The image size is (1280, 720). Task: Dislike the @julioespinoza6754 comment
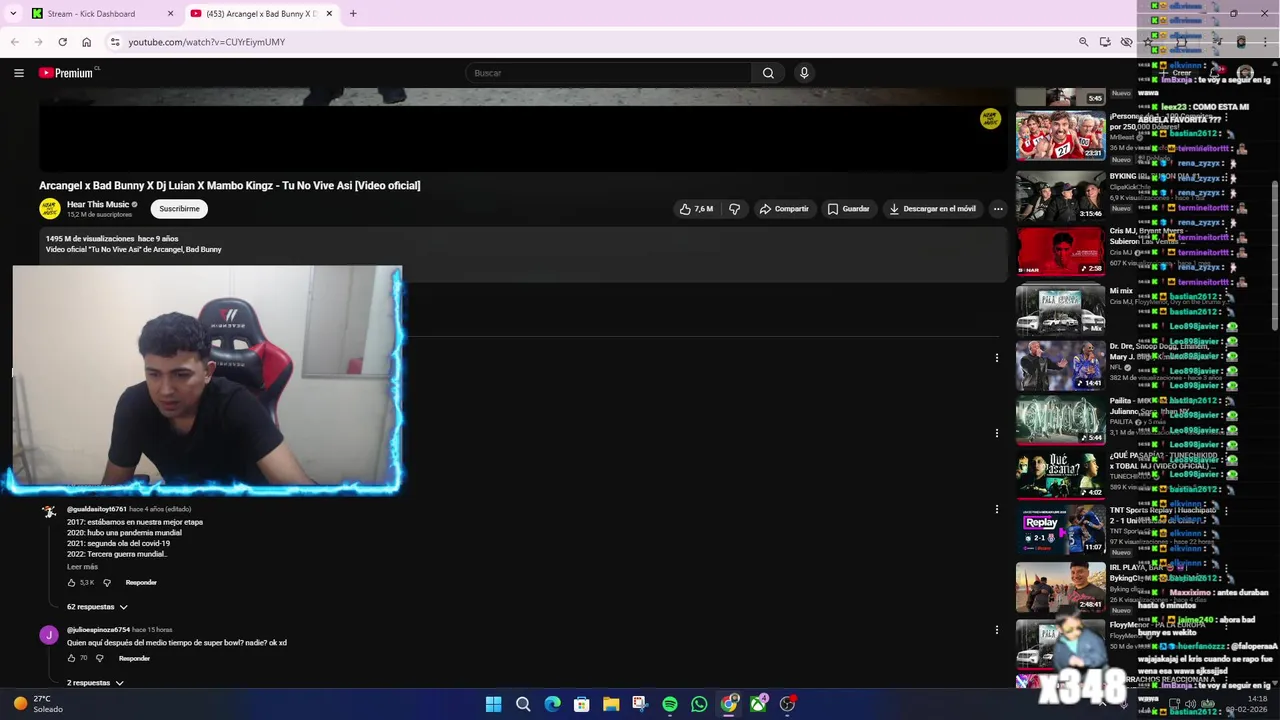[x=99, y=659]
